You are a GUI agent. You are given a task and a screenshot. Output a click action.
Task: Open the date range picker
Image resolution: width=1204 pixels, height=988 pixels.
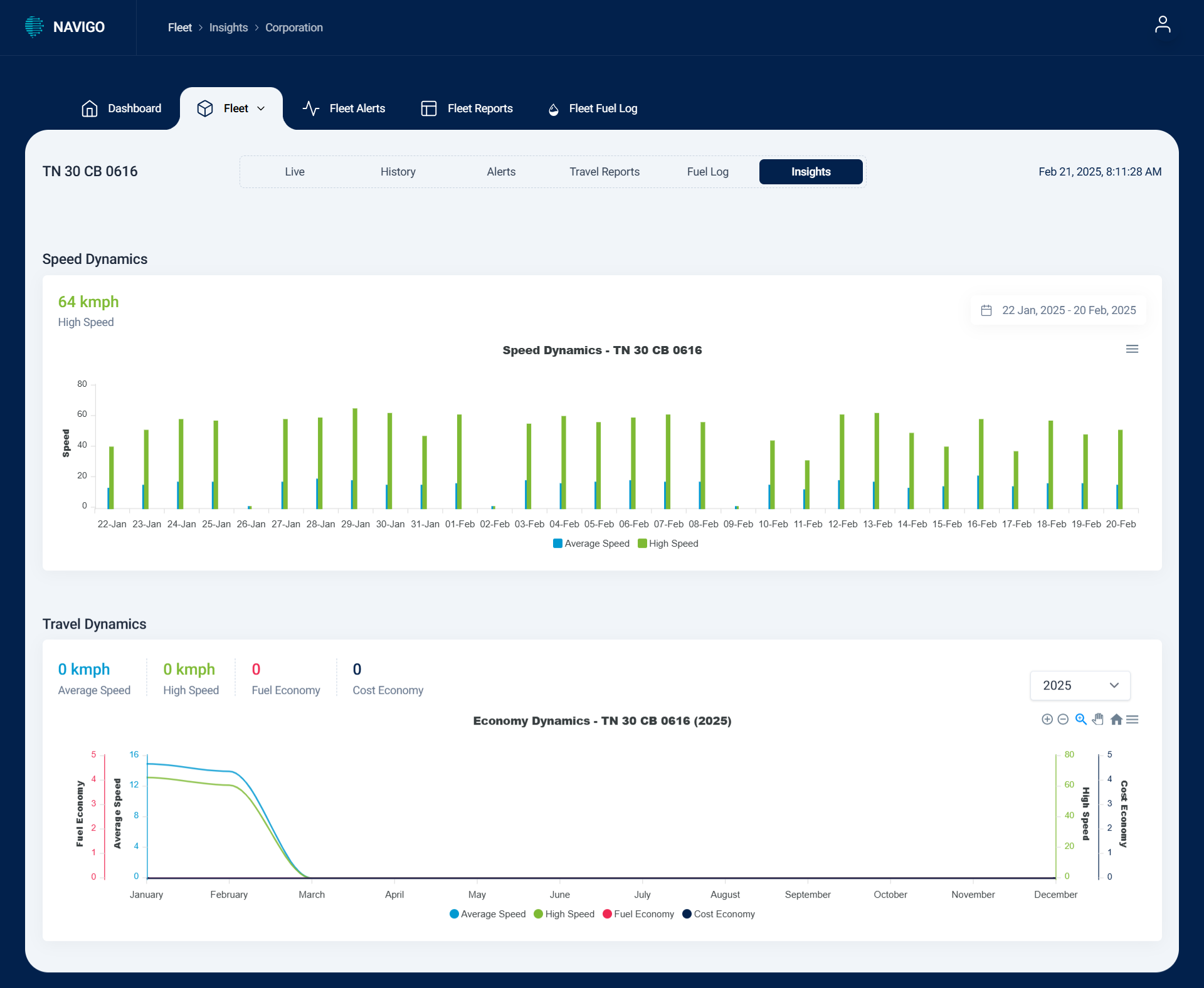[1059, 310]
